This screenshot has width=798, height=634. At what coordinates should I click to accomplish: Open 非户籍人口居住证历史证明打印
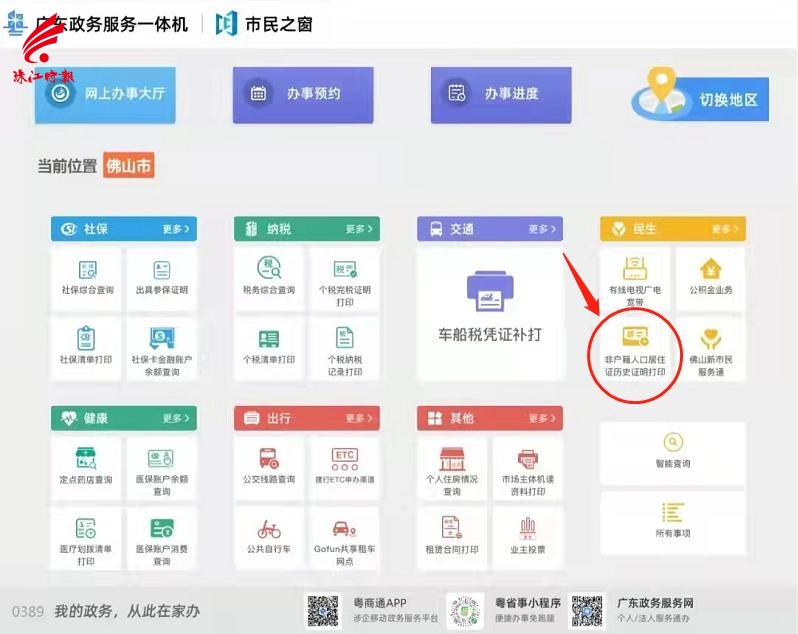click(x=635, y=351)
